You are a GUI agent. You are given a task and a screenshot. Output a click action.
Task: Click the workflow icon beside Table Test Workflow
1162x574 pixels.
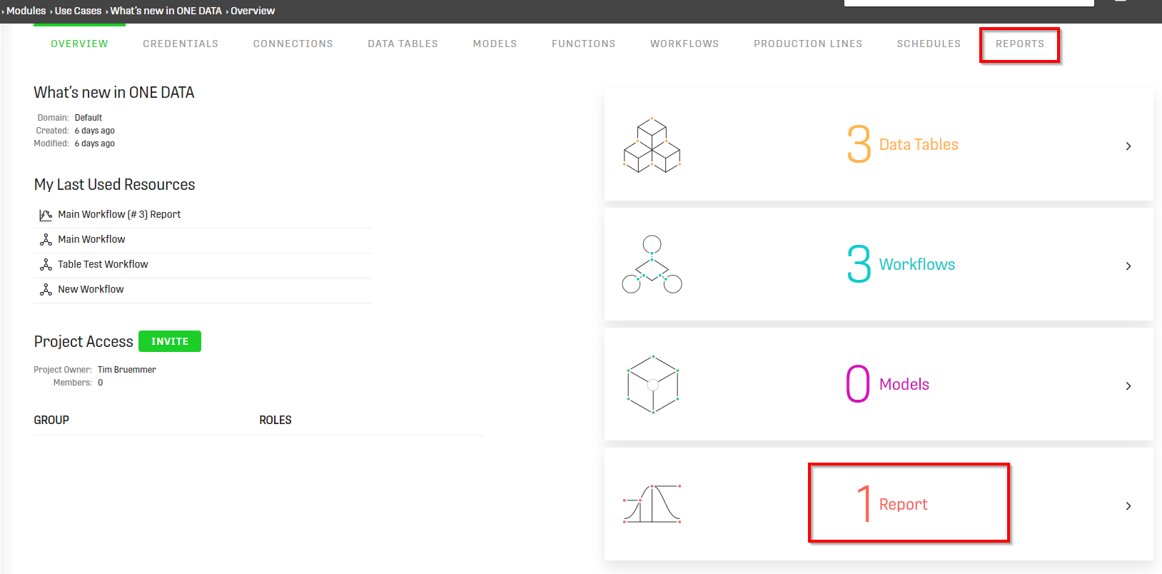(45, 264)
